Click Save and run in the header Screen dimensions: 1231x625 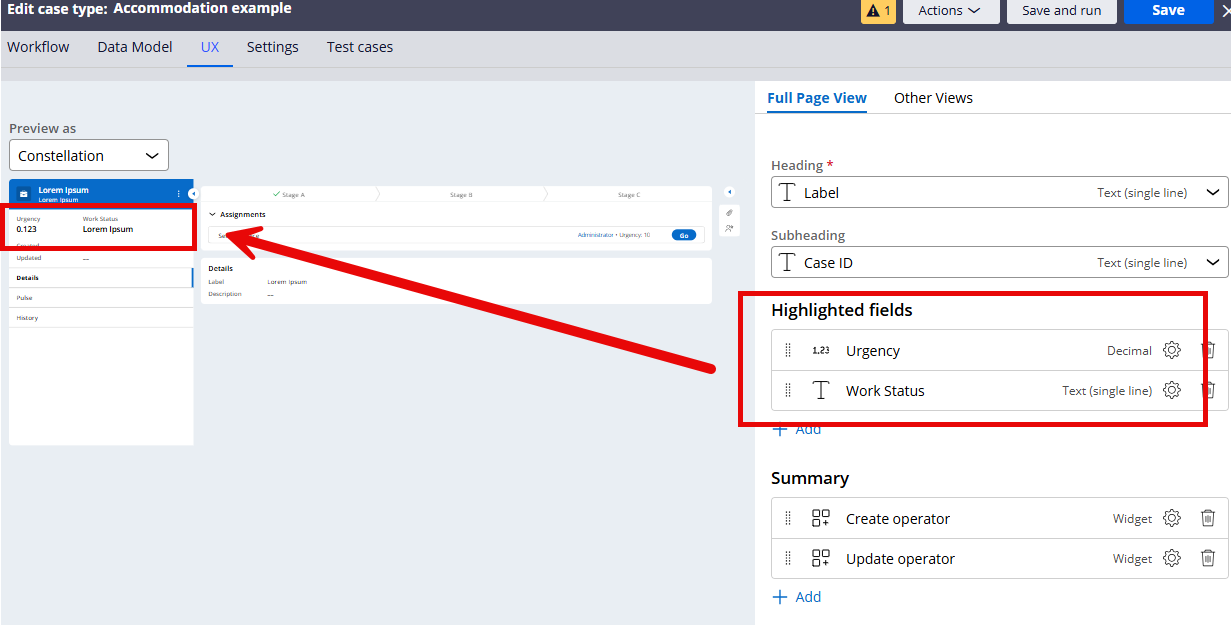point(1062,12)
